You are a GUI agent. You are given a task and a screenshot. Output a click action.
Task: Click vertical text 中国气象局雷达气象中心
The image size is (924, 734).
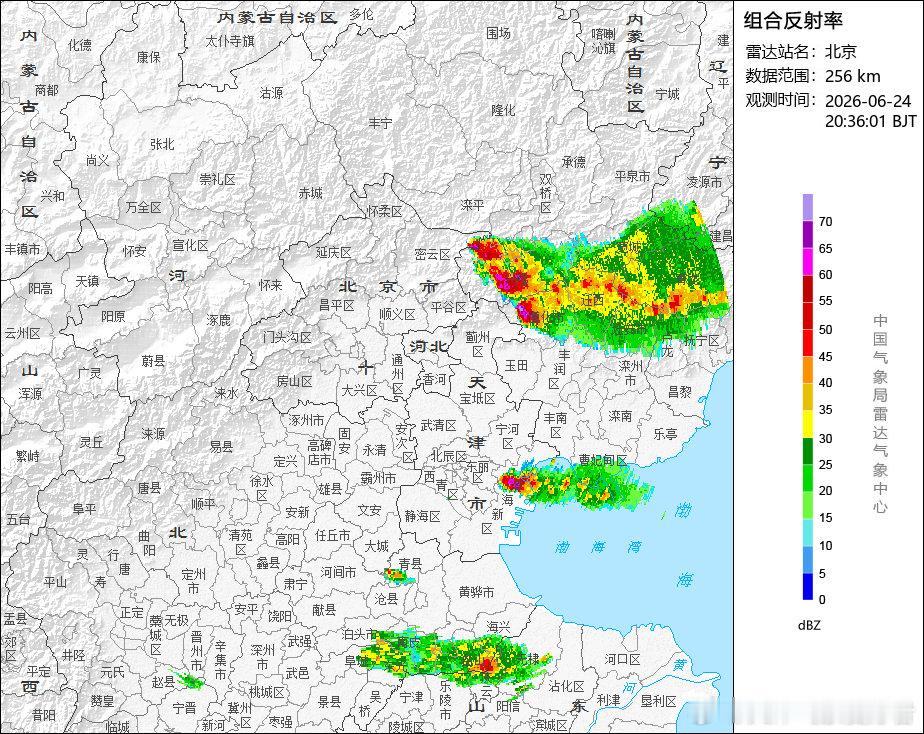[880, 414]
